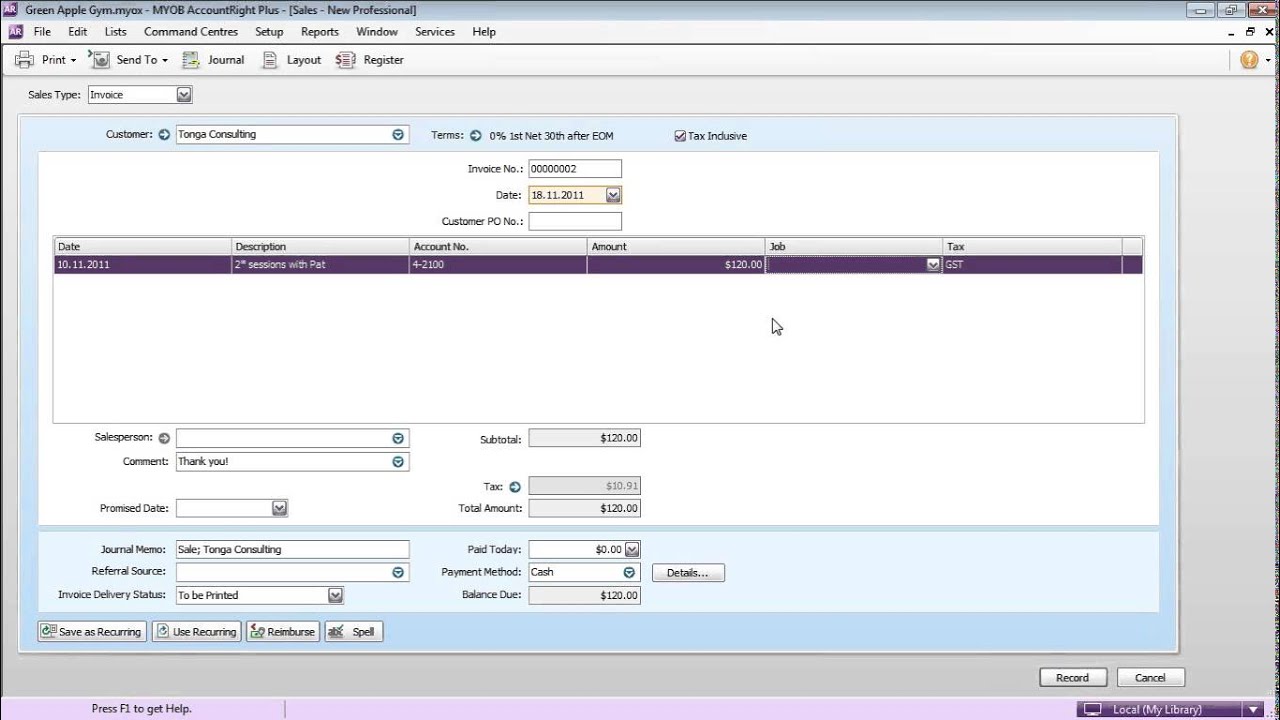The image size is (1280, 720).
Task: Expand the Comment list
Action: pyautogui.click(x=398, y=462)
